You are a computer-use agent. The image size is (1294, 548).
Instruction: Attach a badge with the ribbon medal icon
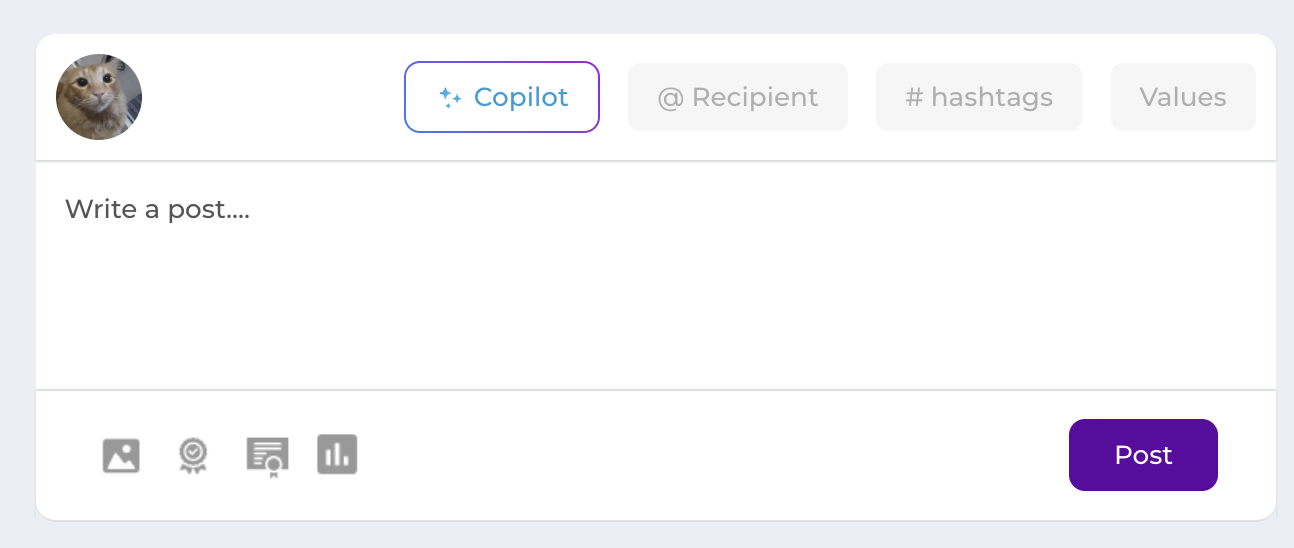pyautogui.click(x=193, y=456)
